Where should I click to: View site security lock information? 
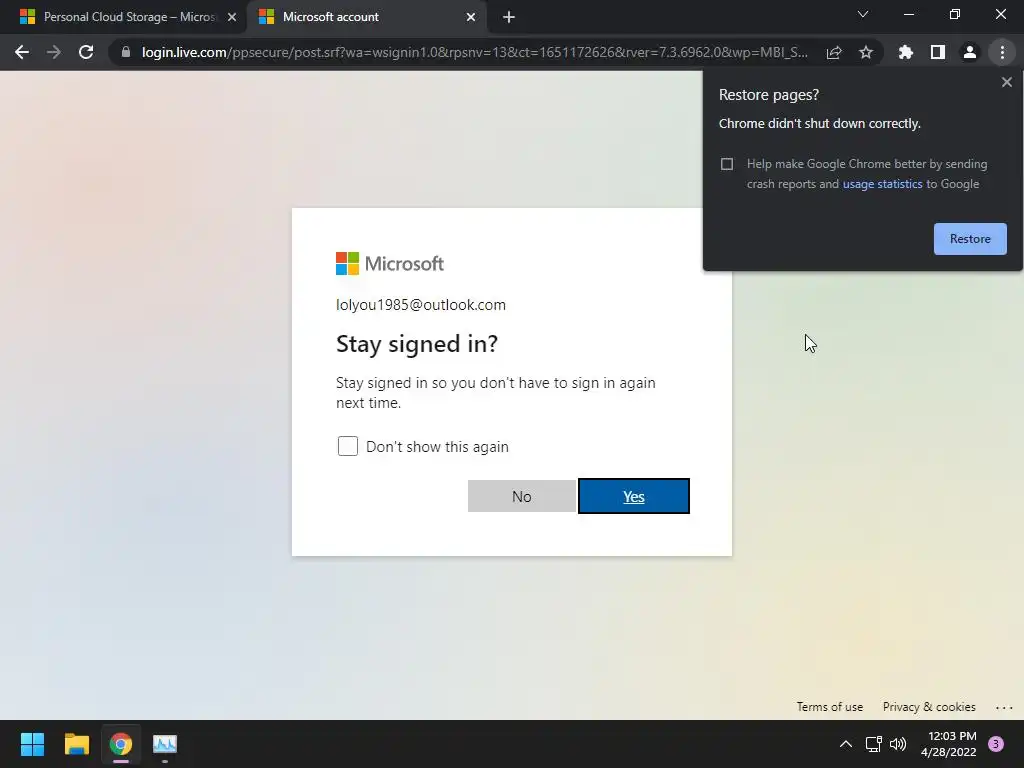tap(126, 52)
